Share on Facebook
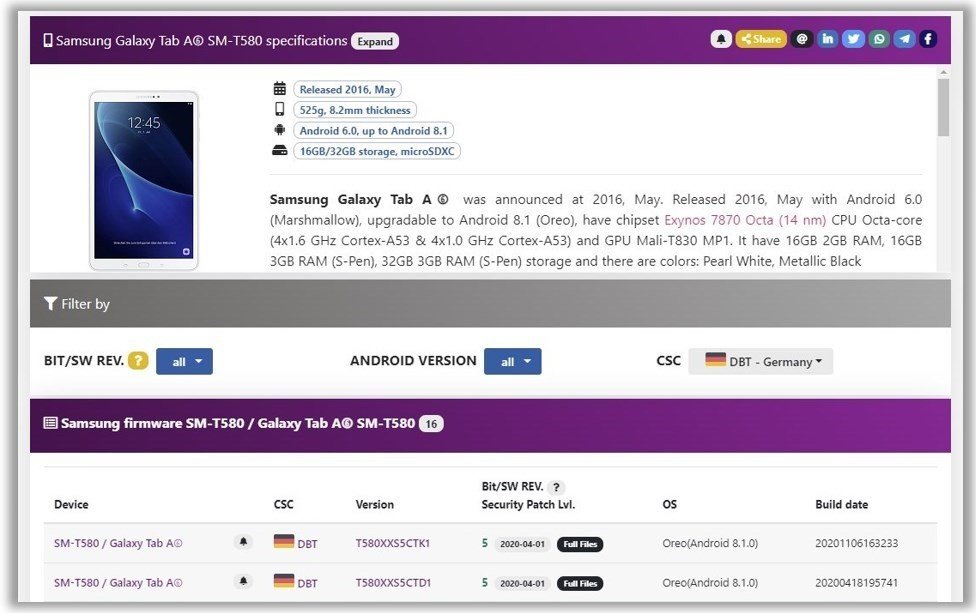This screenshot has width=976, height=613. [928, 39]
